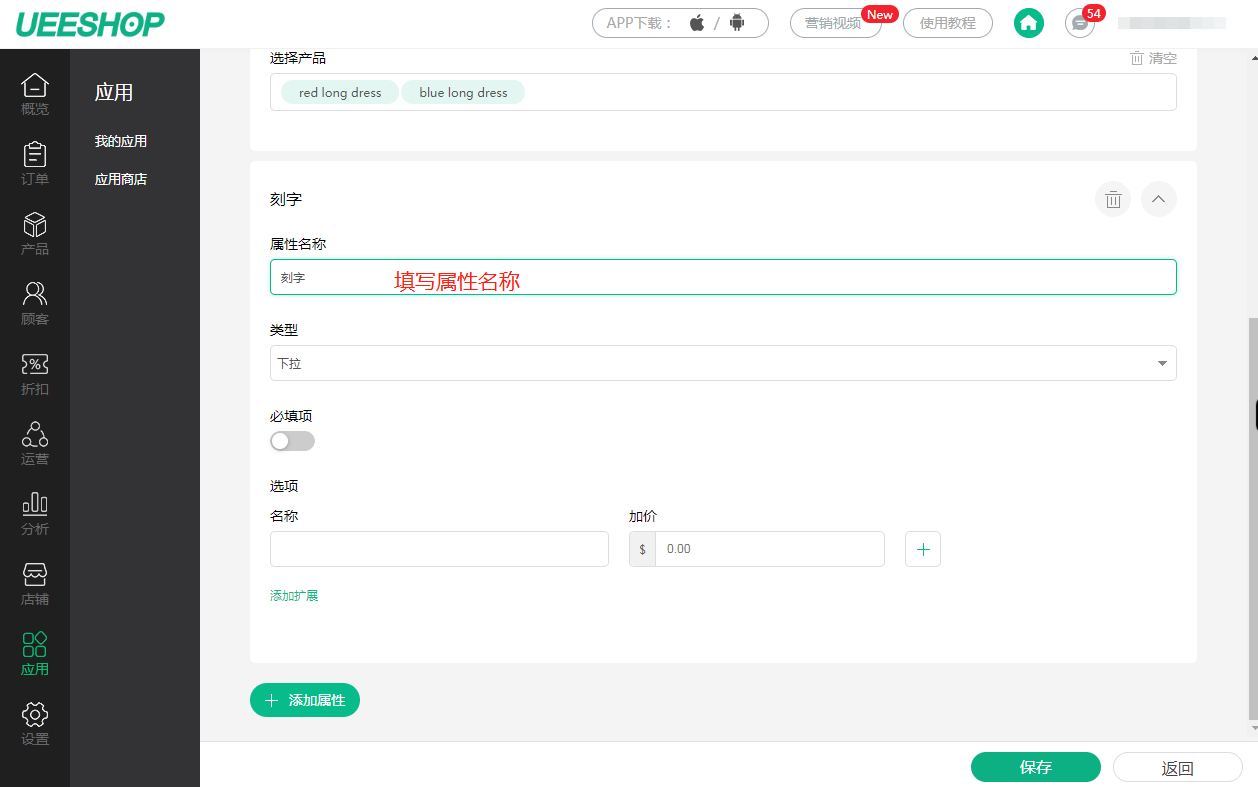Click the UEESHOP logo
1258x787 pixels.
pos(90,24)
